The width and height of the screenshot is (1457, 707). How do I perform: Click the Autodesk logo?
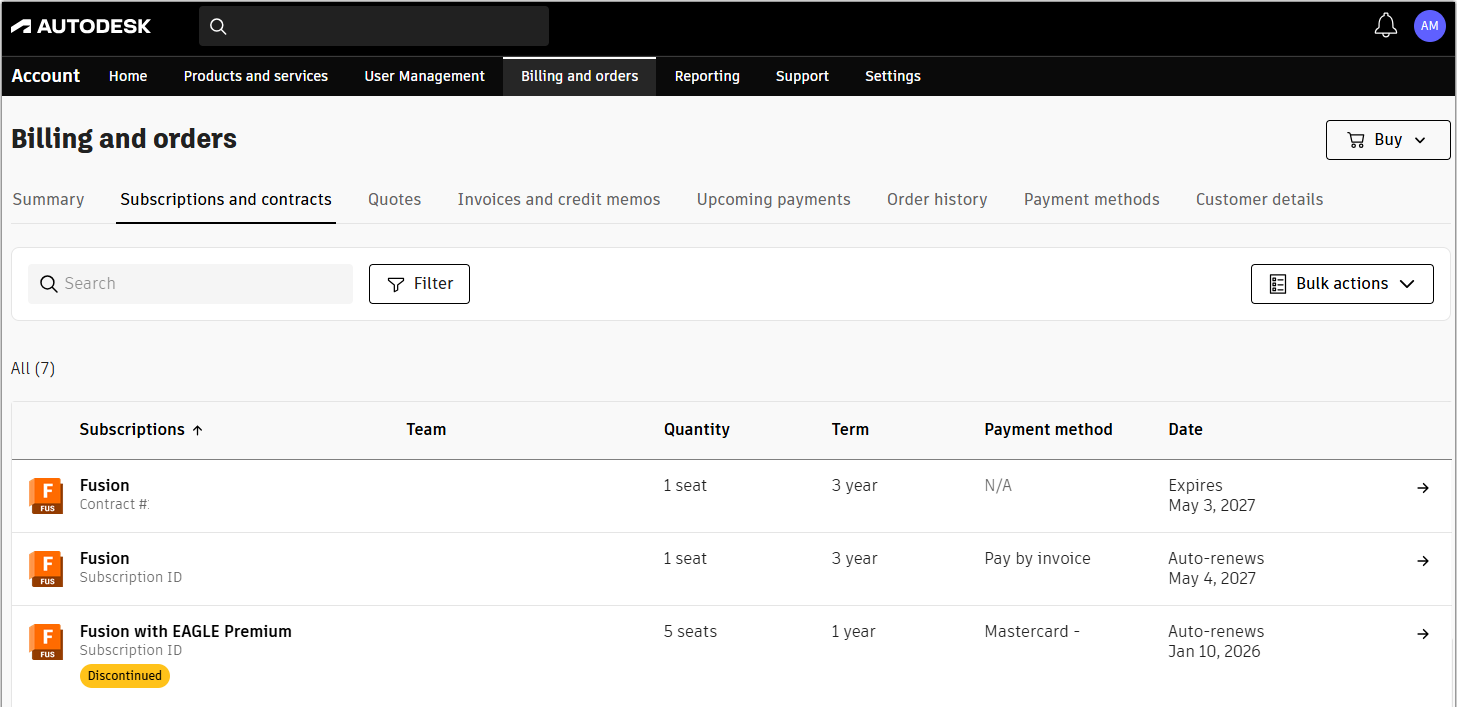click(x=80, y=26)
